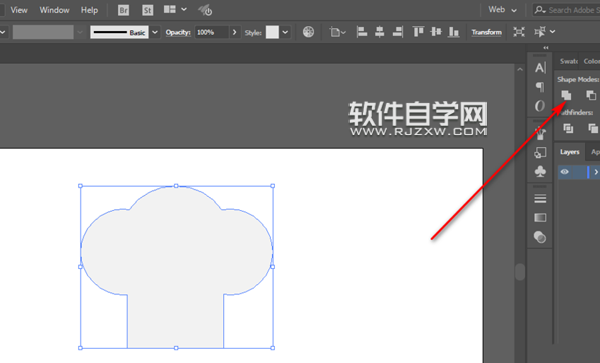This screenshot has width=600, height=363.
Task: Open the arrange documents dropdown arrow
Action: click(184, 10)
